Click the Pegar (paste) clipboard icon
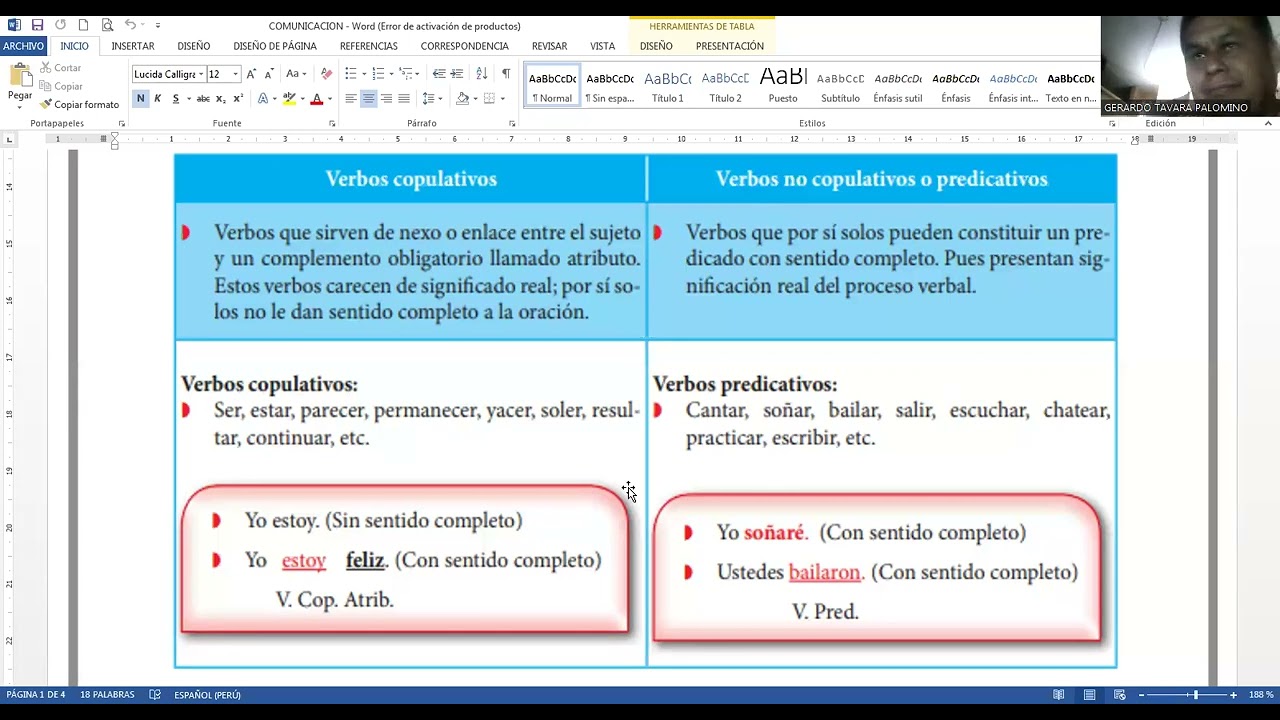 click(20, 76)
